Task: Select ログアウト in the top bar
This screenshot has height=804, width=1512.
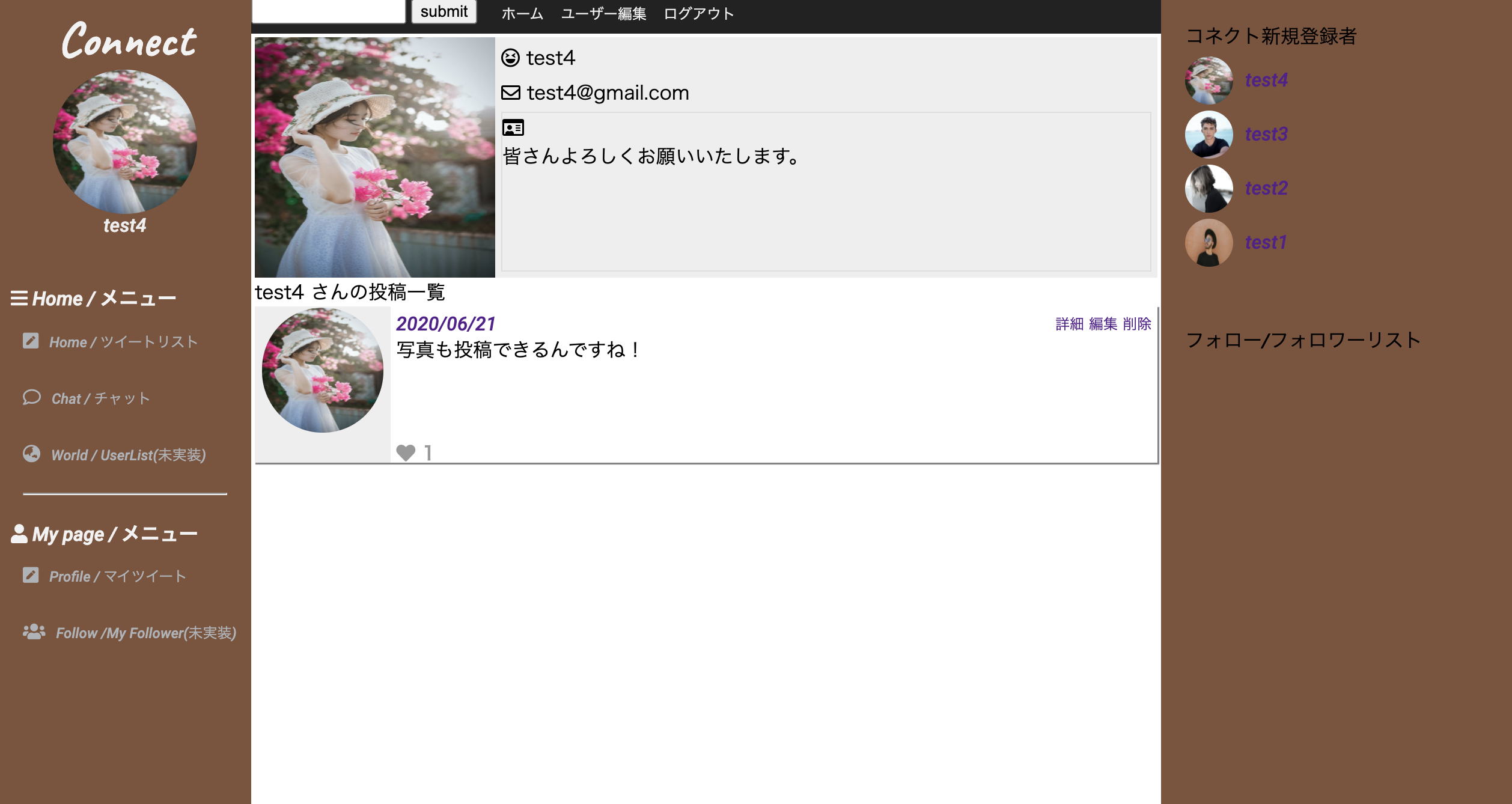Action: (x=698, y=13)
